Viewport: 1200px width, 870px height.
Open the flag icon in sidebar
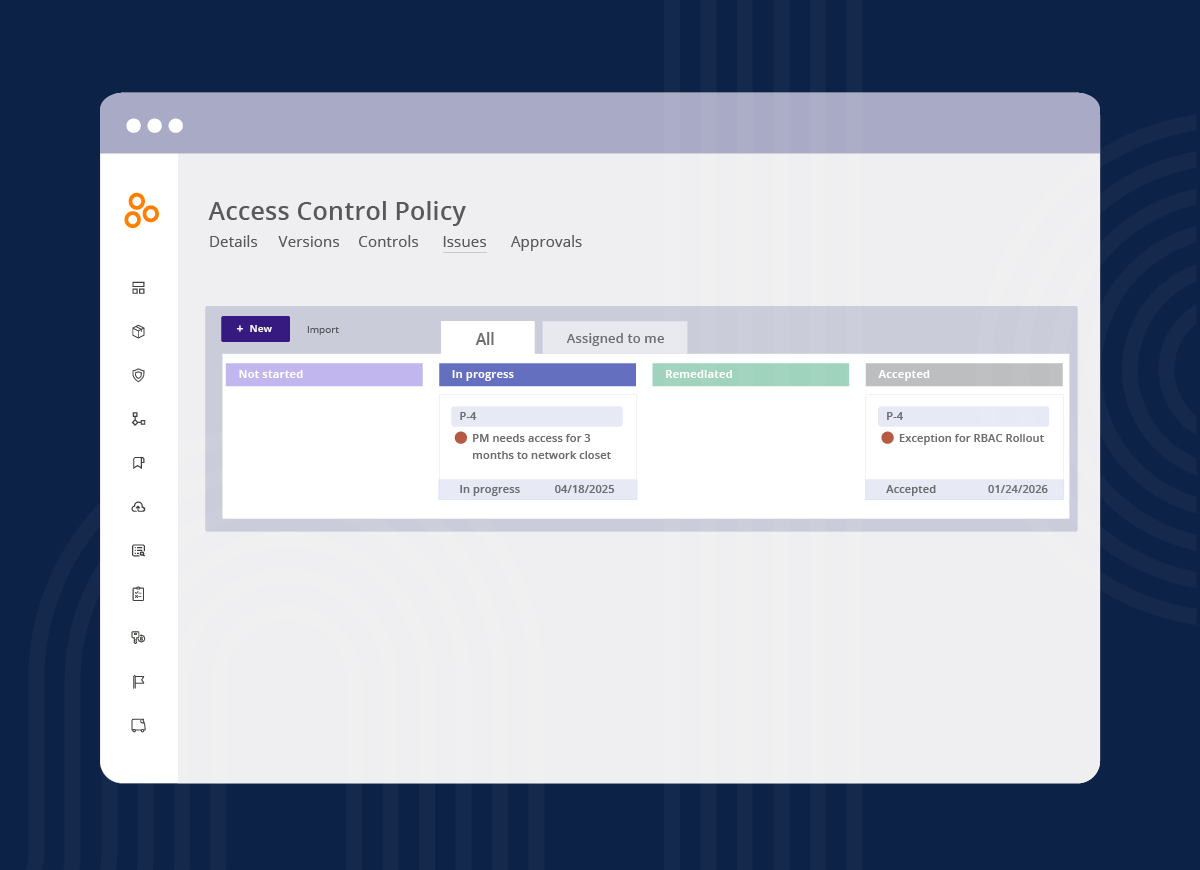(139, 682)
